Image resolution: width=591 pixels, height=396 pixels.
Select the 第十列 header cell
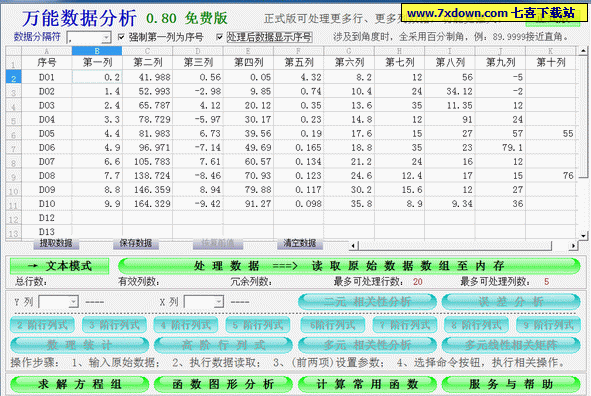(551, 63)
